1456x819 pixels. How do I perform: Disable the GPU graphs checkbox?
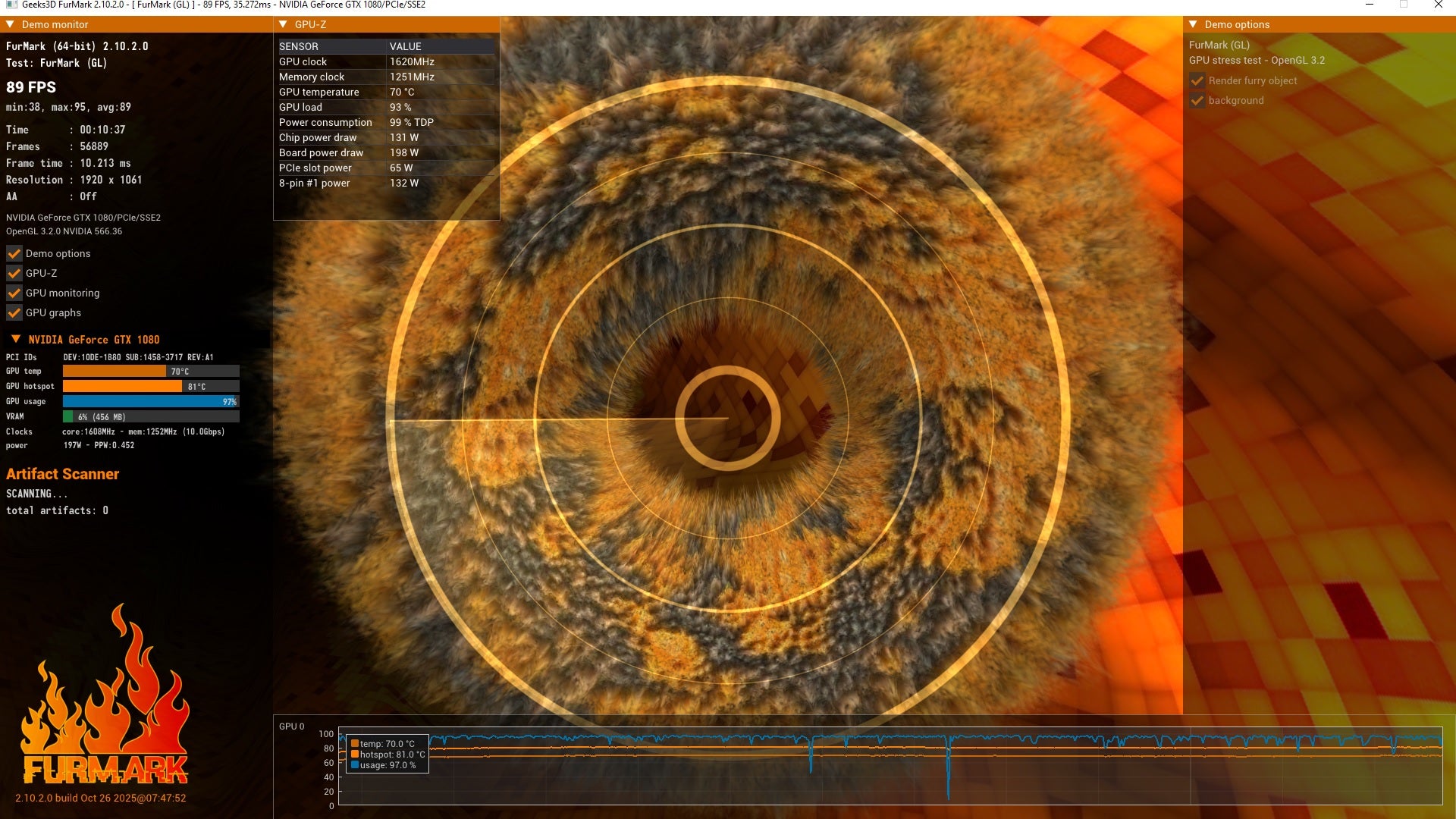tap(14, 312)
